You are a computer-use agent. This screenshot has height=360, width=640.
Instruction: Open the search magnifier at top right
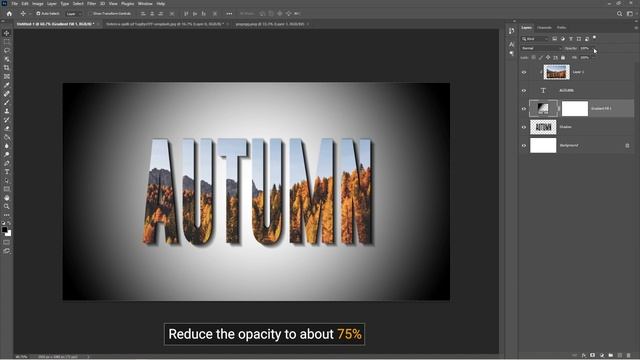point(619,13)
